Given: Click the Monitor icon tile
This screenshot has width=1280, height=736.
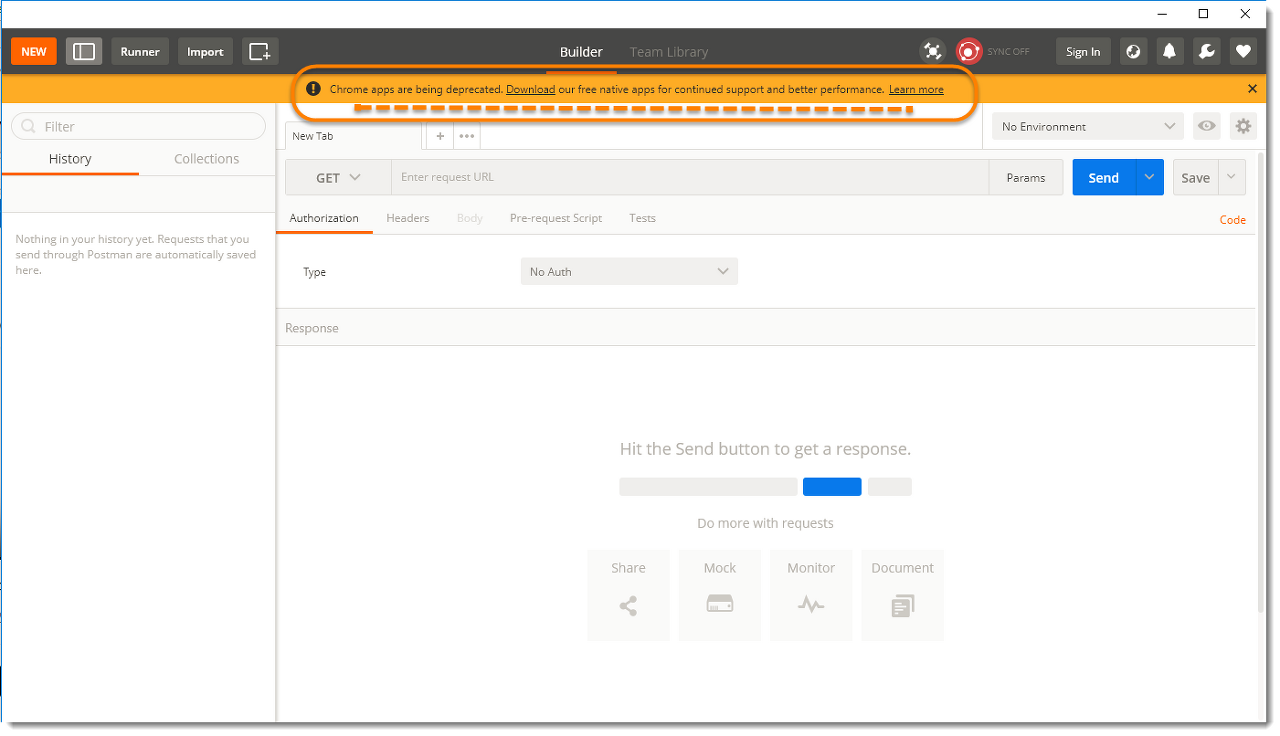Looking at the screenshot, I should [x=811, y=595].
